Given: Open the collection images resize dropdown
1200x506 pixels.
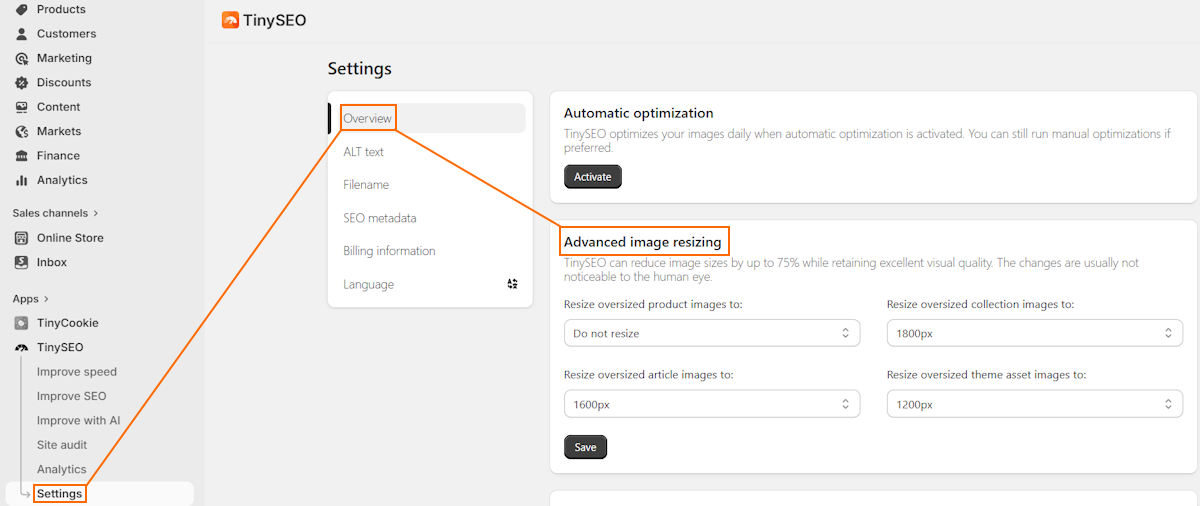Looking at the screenshot, I should 1035,333.
